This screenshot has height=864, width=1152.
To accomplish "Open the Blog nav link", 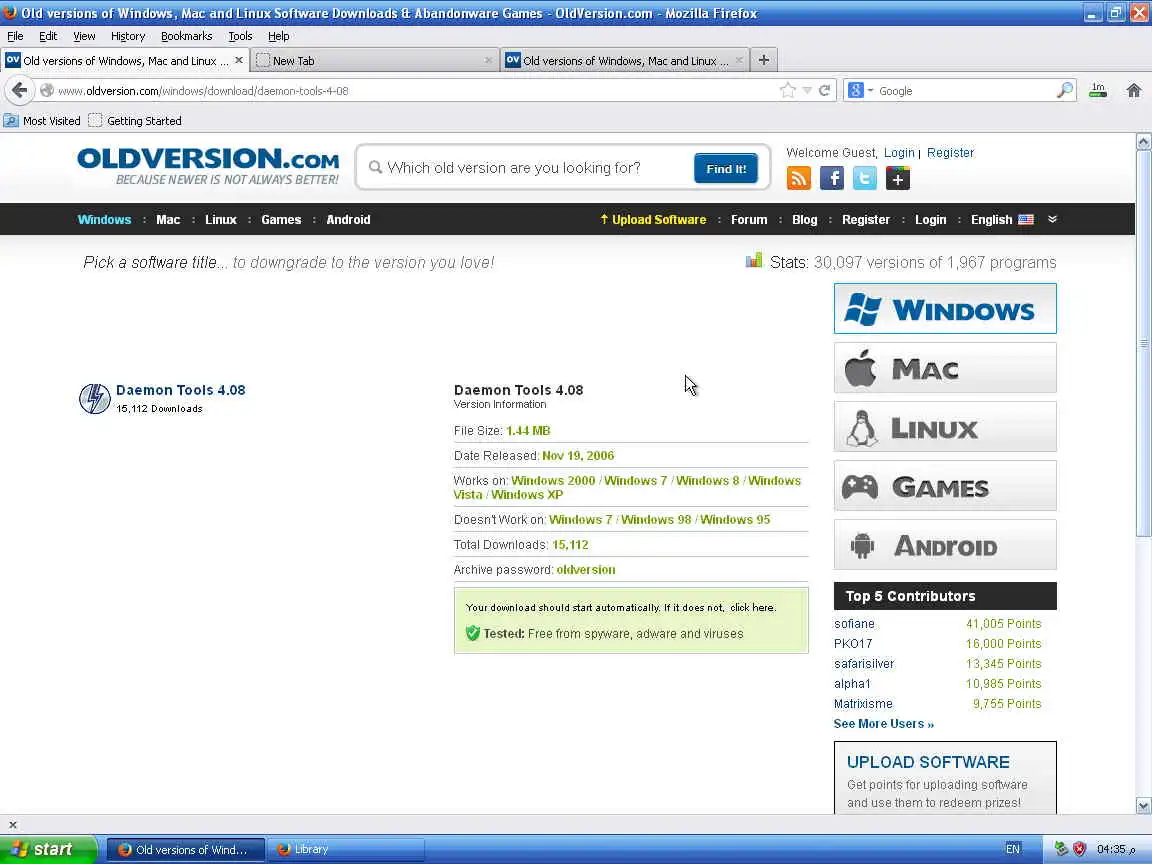I will point(804,219).
